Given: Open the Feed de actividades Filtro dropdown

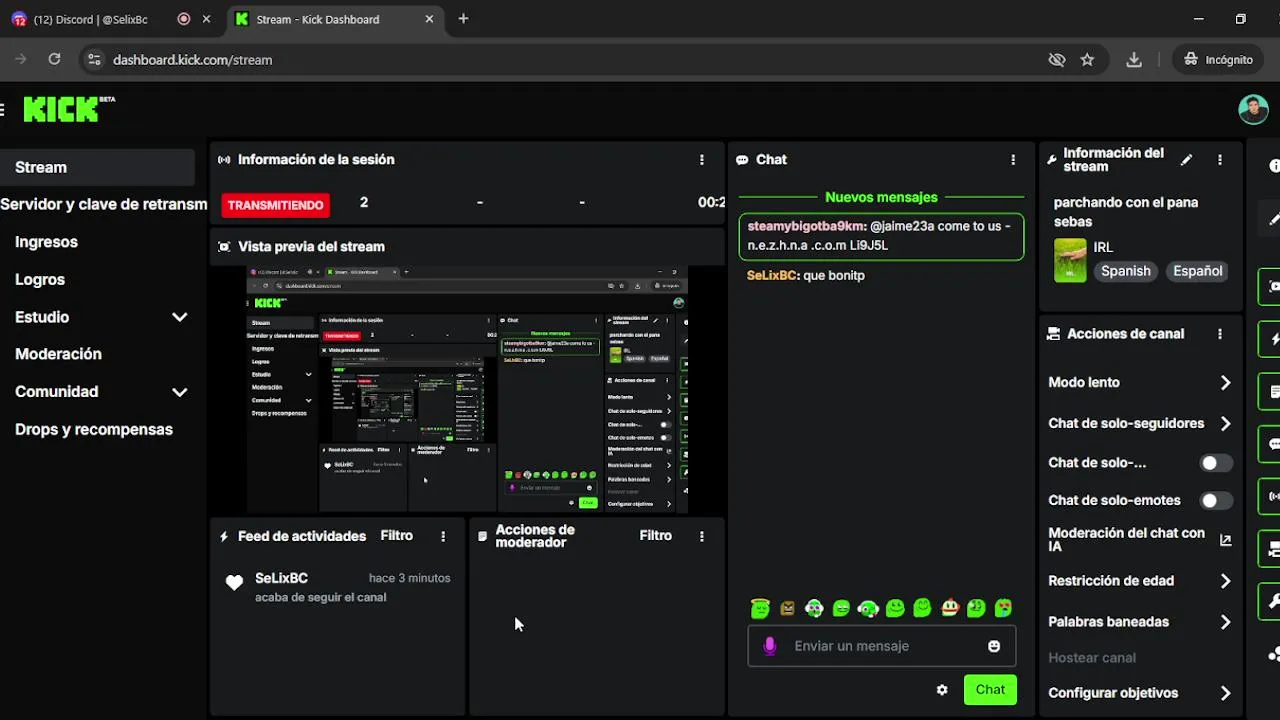Looking at the screenshot, I should point(397,536).
